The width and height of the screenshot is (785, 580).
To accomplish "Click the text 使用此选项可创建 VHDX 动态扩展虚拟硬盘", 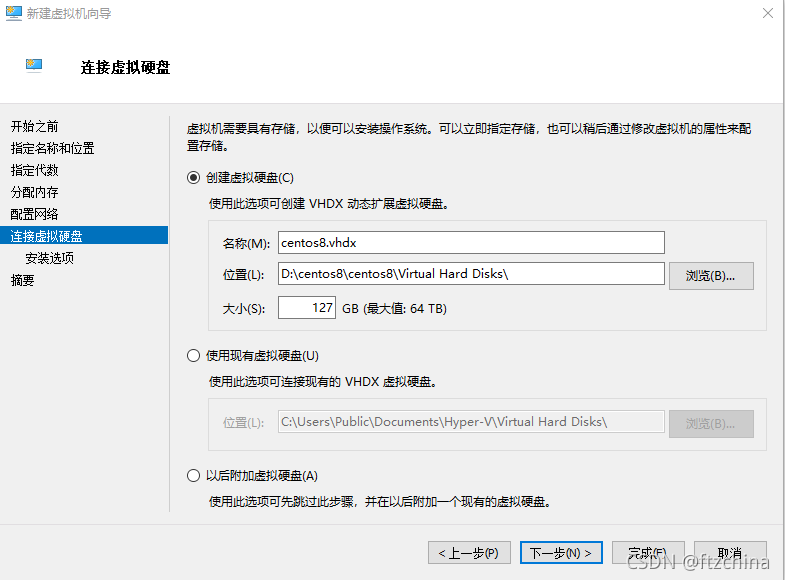I will (328, 204).
